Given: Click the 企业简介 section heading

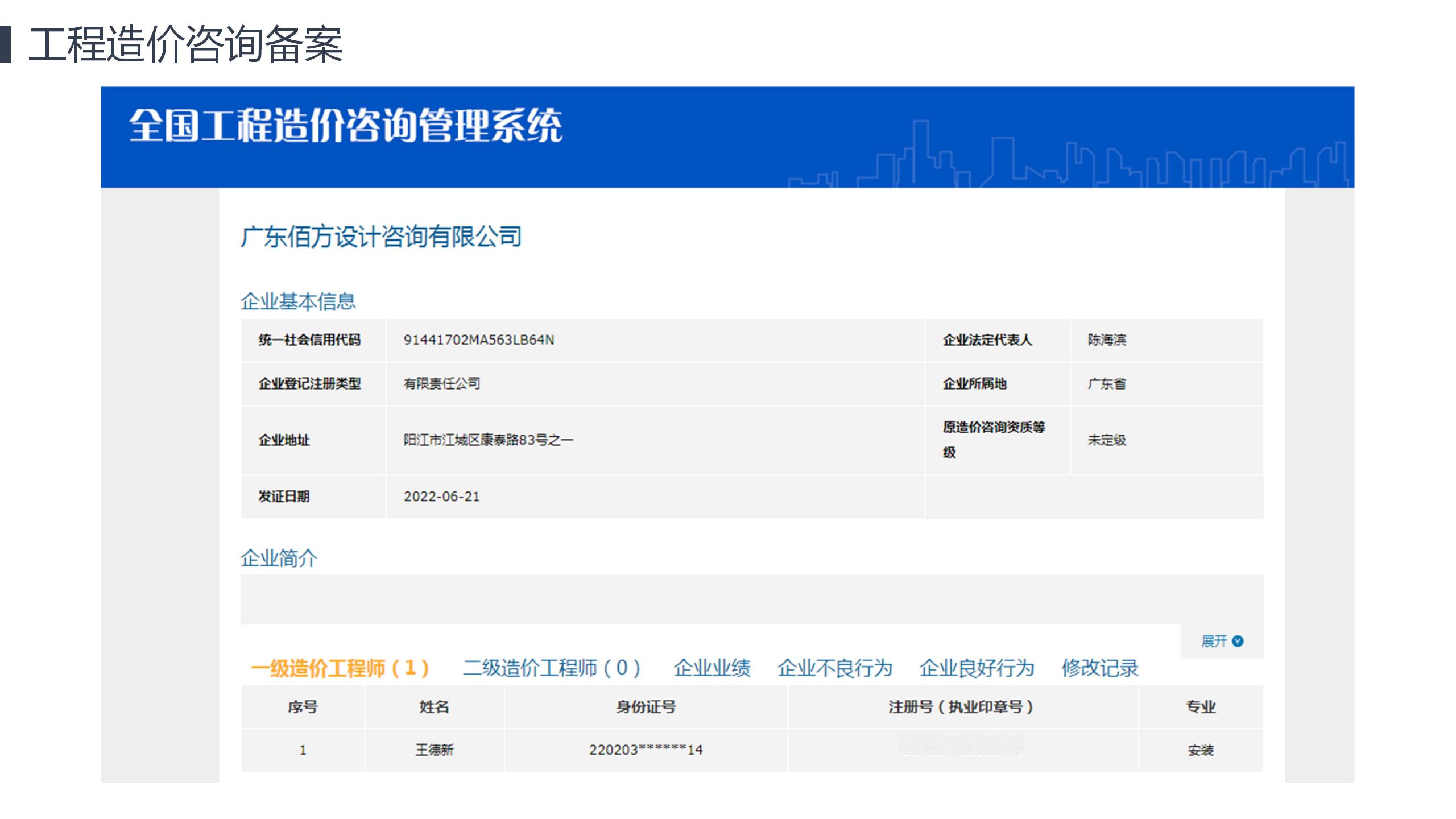Looking at the screenshot, I should coord(279,558).
